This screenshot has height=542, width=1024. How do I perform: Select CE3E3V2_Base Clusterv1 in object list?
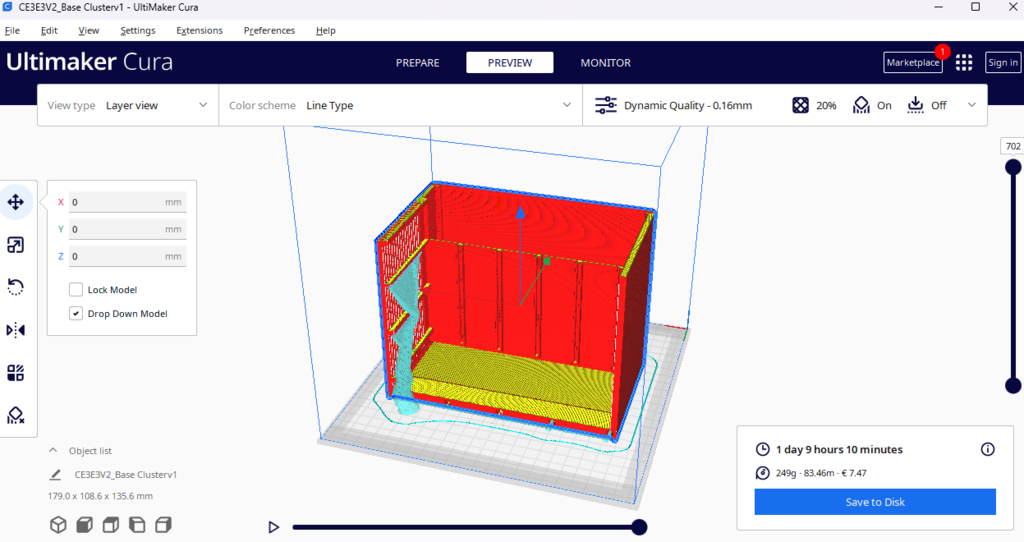point(125,475)
